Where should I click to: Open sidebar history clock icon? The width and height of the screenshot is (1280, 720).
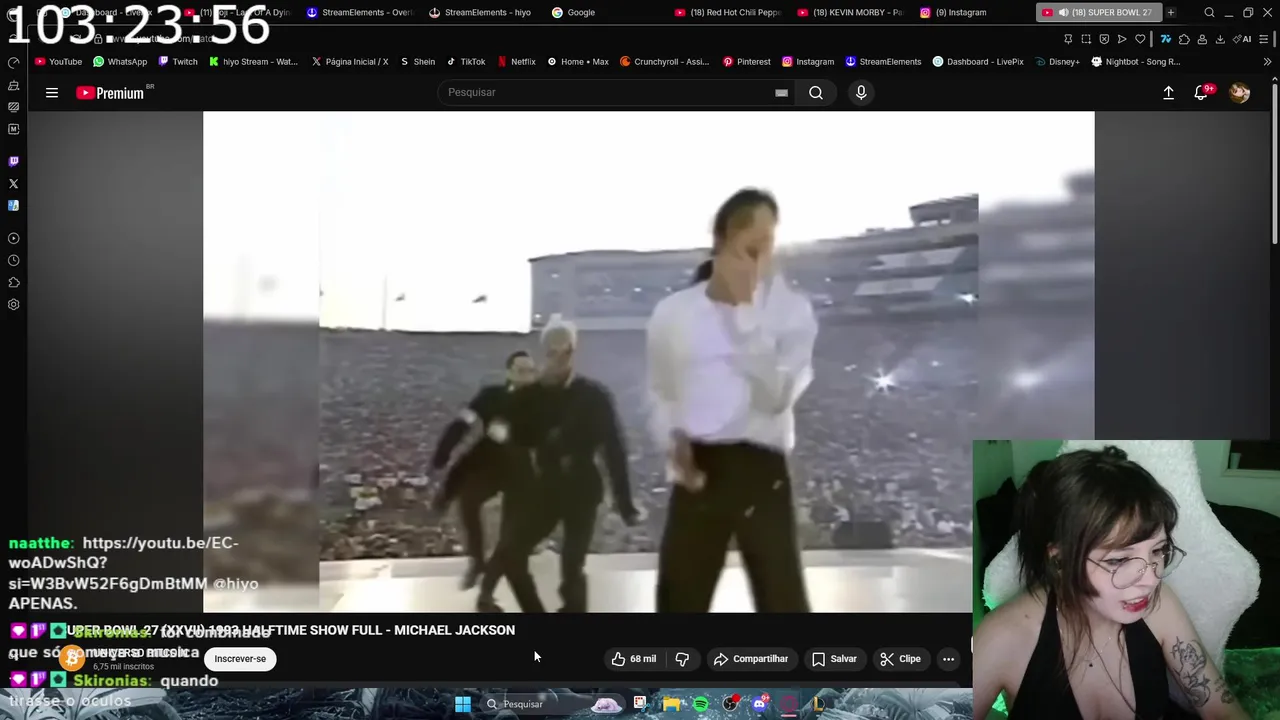tap(13, 261)
